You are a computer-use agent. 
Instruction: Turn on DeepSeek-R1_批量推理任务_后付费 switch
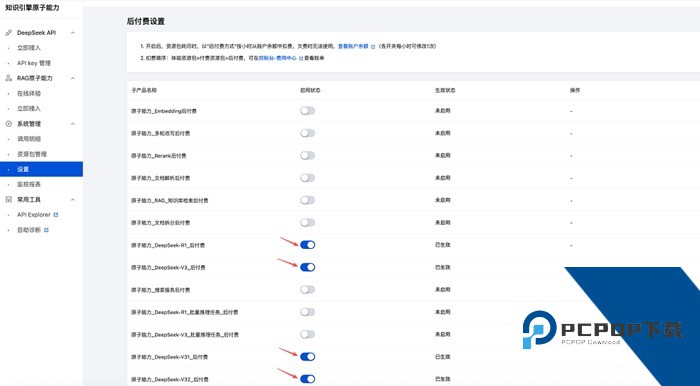tap(308, 312)
